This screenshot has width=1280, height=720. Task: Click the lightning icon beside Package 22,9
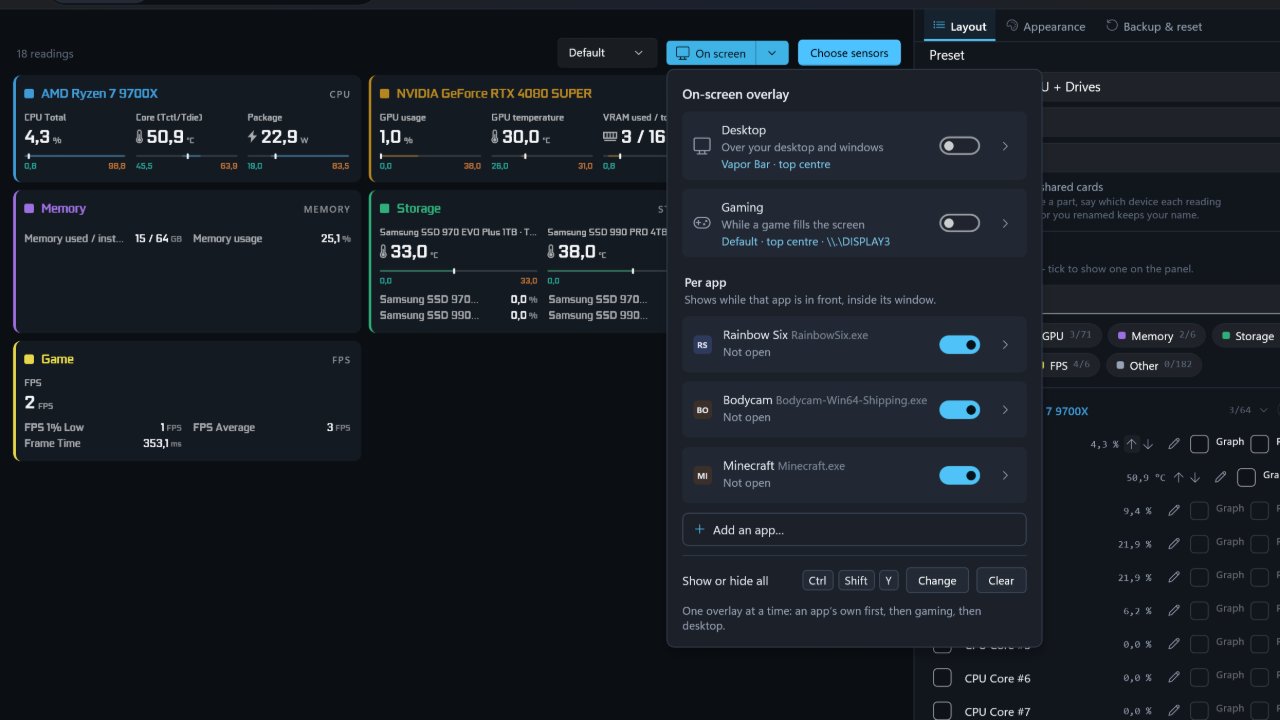(x=252, y=137)
